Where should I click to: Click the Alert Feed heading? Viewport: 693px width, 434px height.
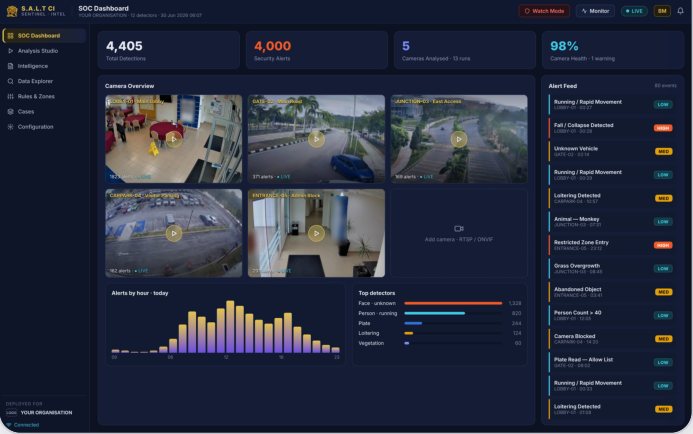(563, 86)
